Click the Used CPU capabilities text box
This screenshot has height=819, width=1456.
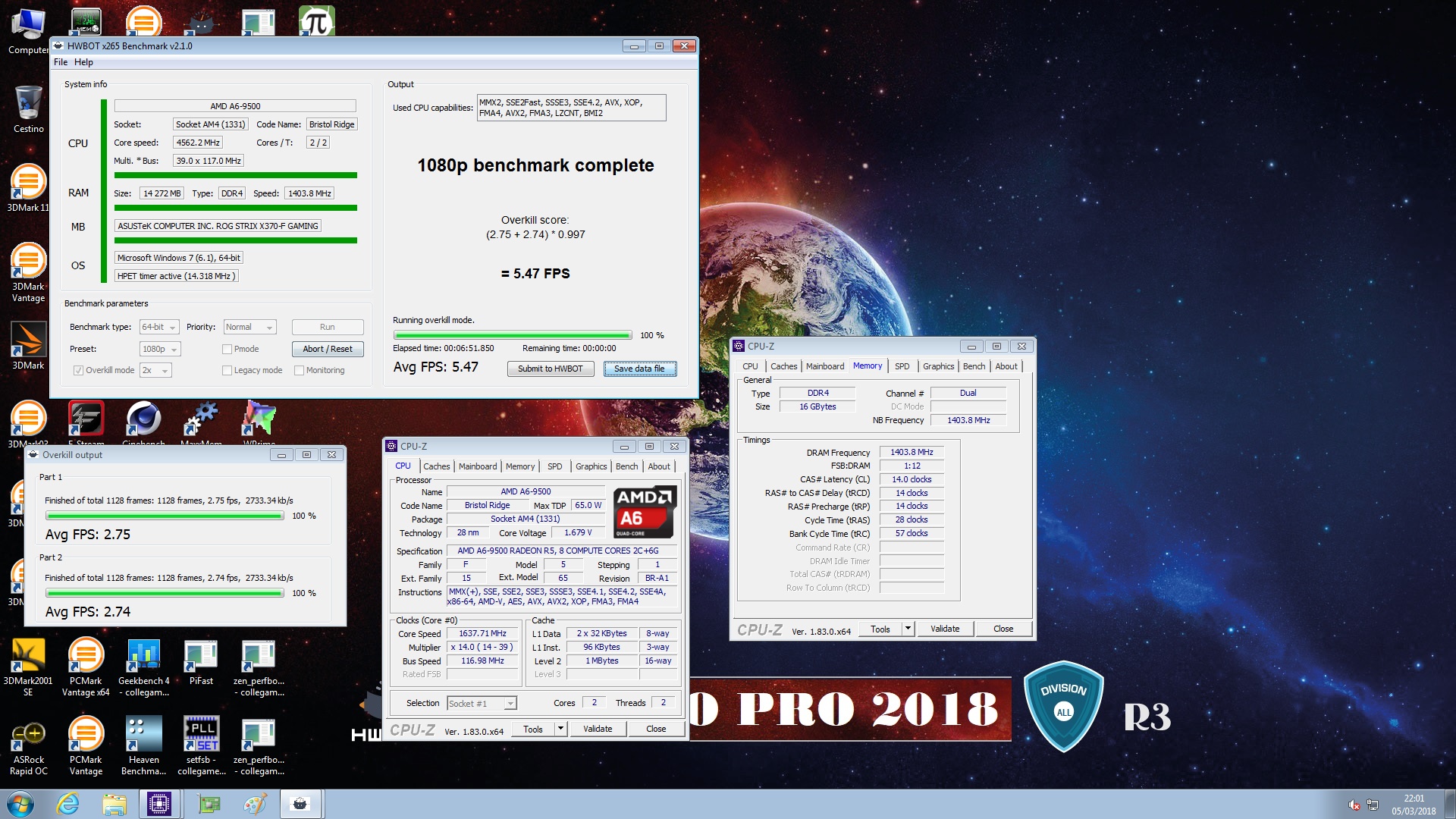coord(571,108)
